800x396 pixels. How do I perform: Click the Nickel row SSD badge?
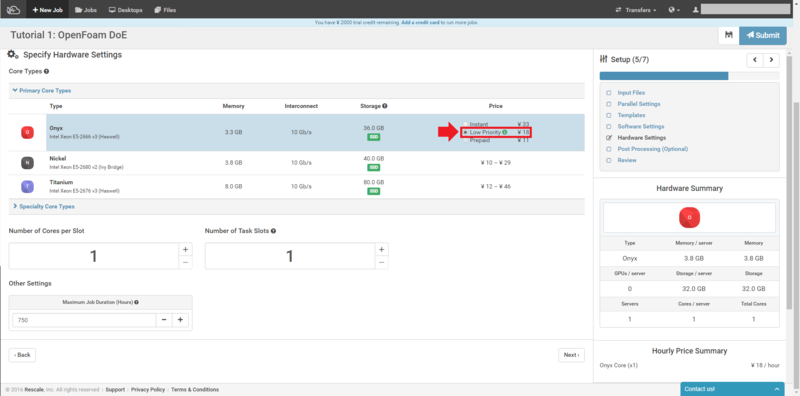pos(374,167)
